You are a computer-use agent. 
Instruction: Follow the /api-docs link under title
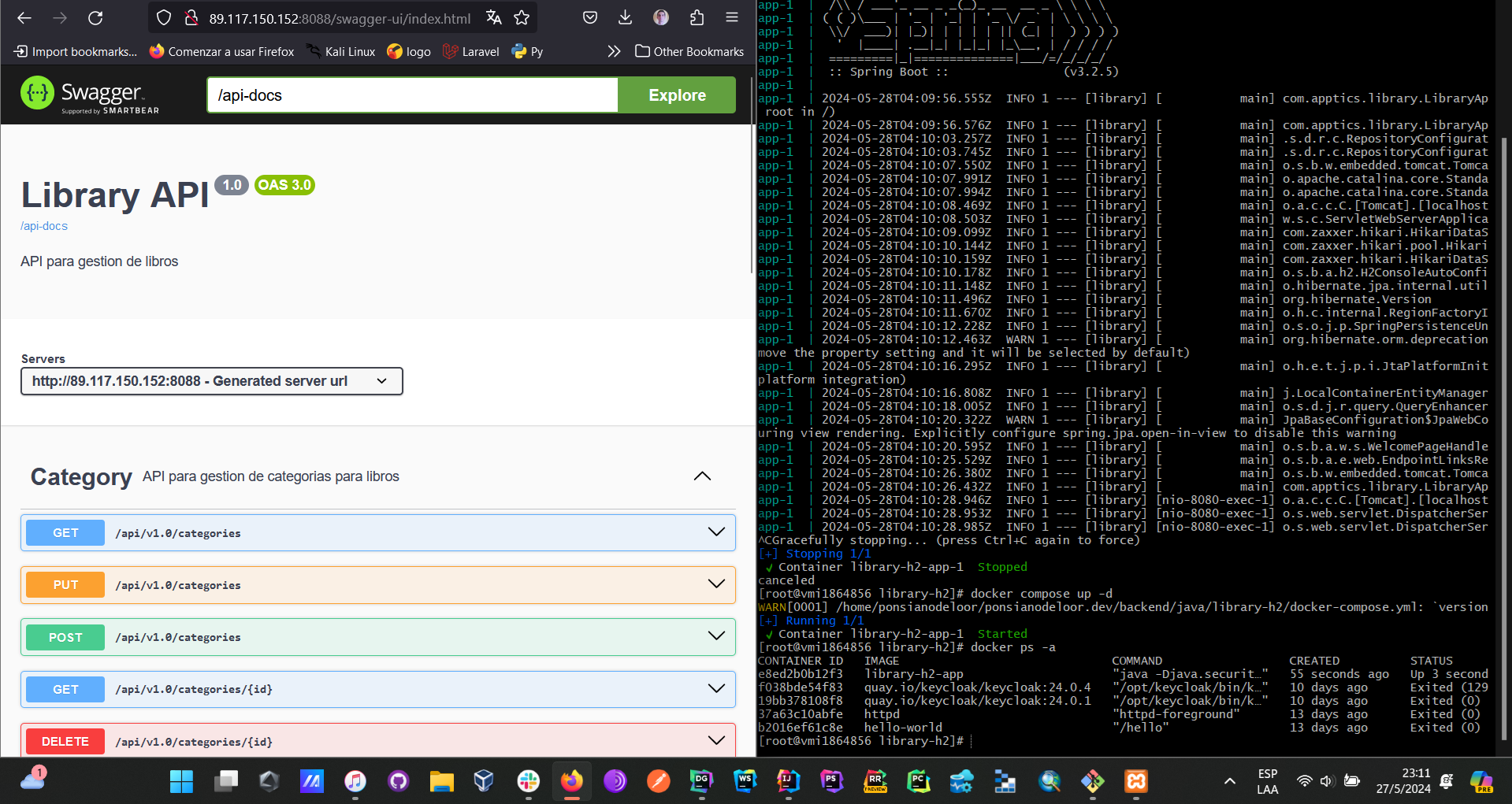pos(44,226)
